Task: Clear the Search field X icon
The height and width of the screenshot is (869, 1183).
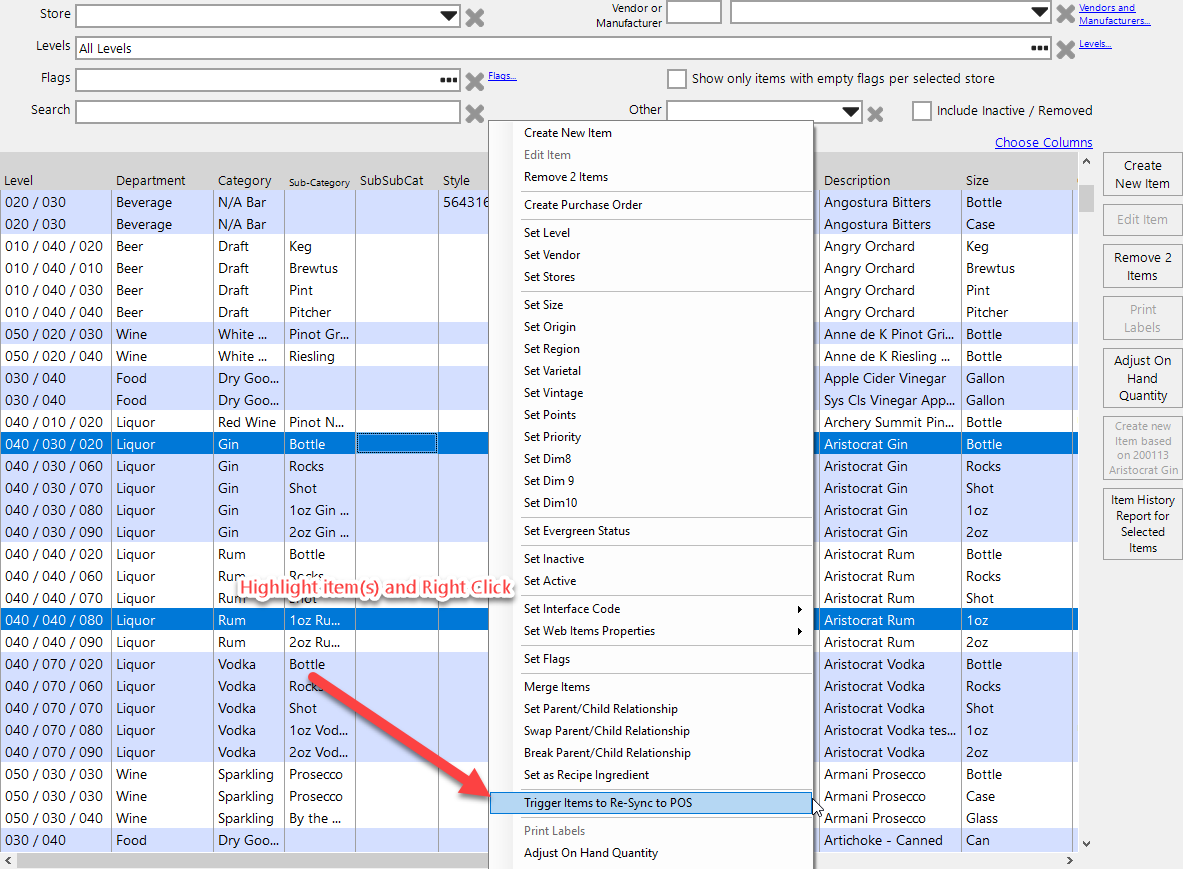Action: 475,113
